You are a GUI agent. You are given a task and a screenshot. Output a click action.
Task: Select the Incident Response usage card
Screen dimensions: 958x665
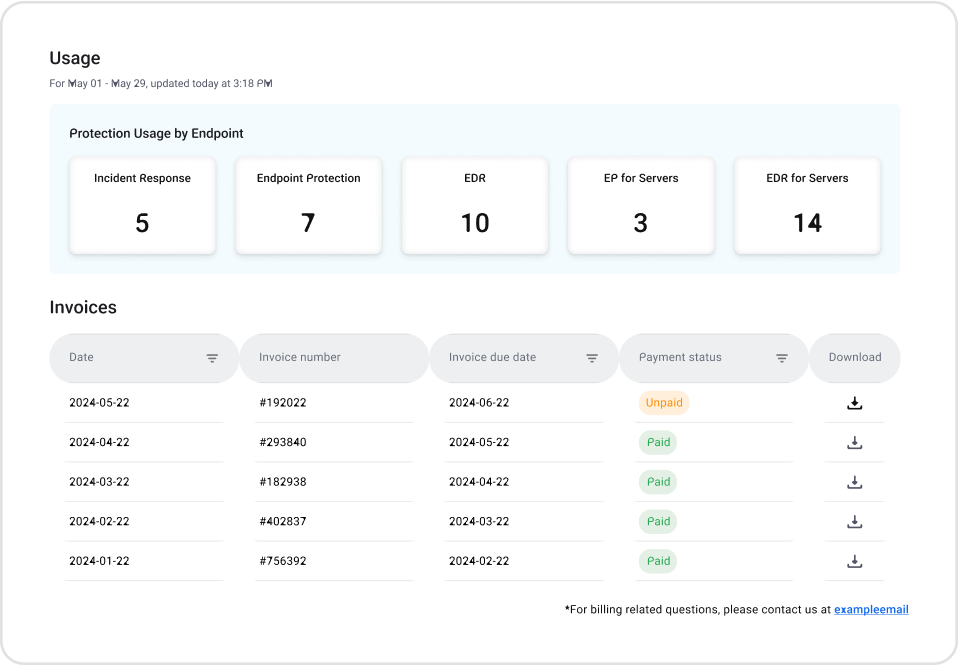click(x=142, y=205)
